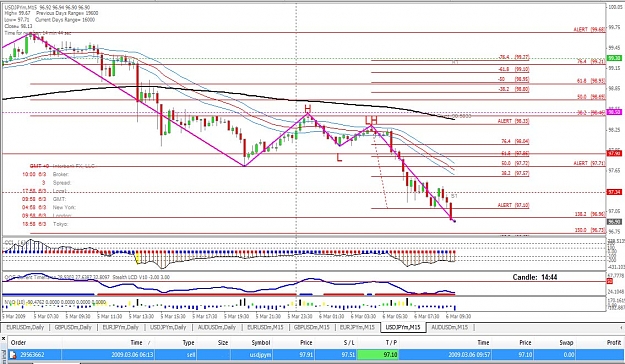This screenshot has width=625, height=364.
Task: Click the 5 Mar 23:30 time axis label
Action: point(301,316)
